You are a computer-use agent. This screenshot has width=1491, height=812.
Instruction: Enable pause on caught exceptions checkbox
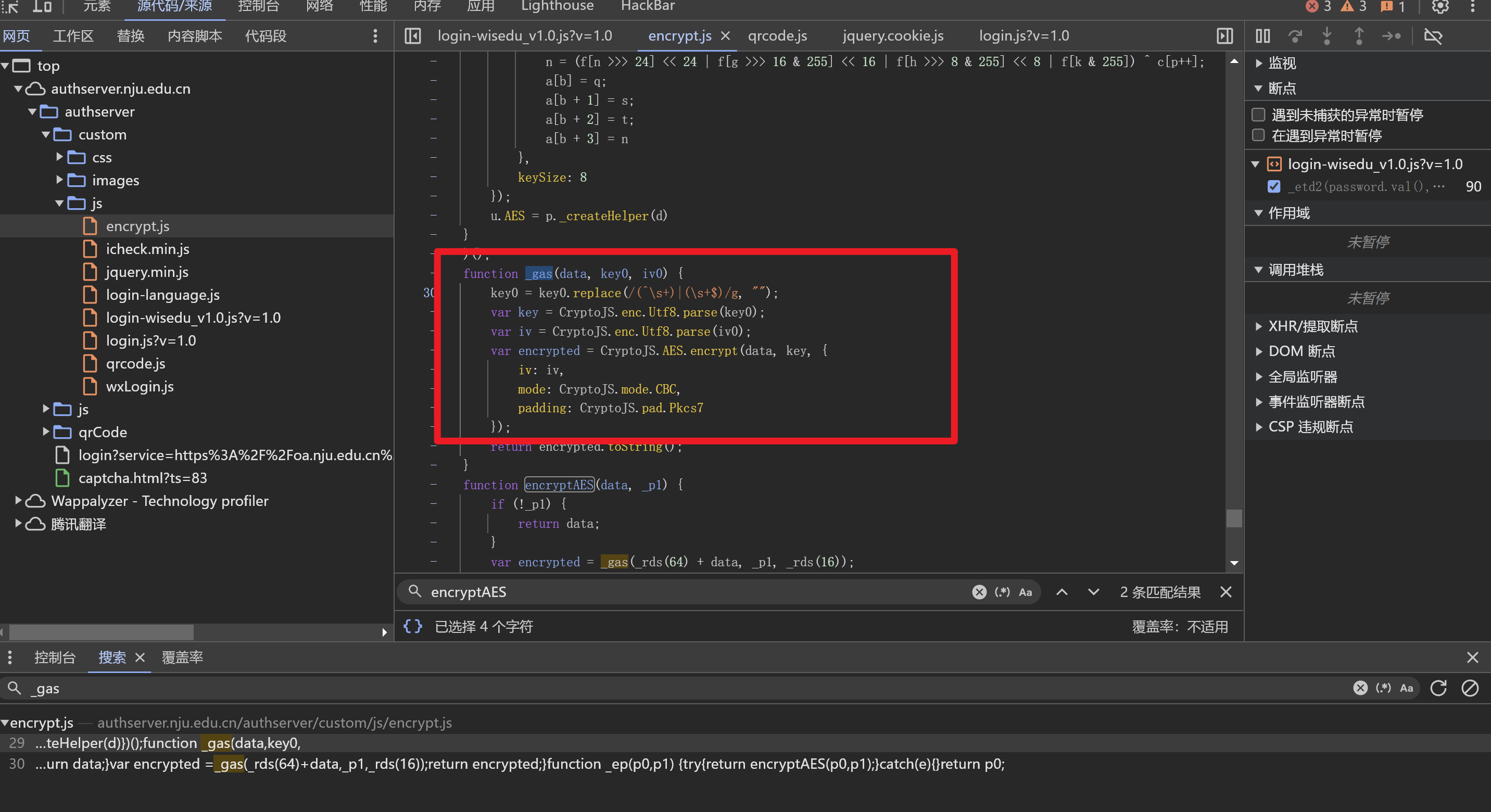[1258, 135]
